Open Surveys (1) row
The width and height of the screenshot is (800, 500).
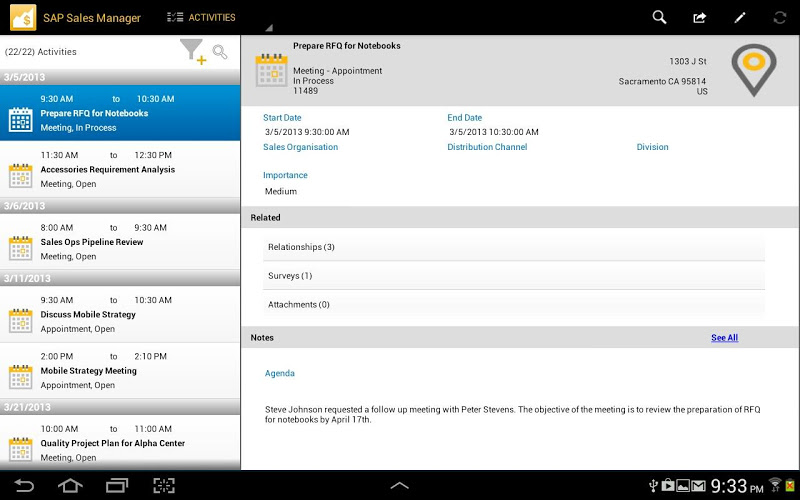click(x=514, y=276)
